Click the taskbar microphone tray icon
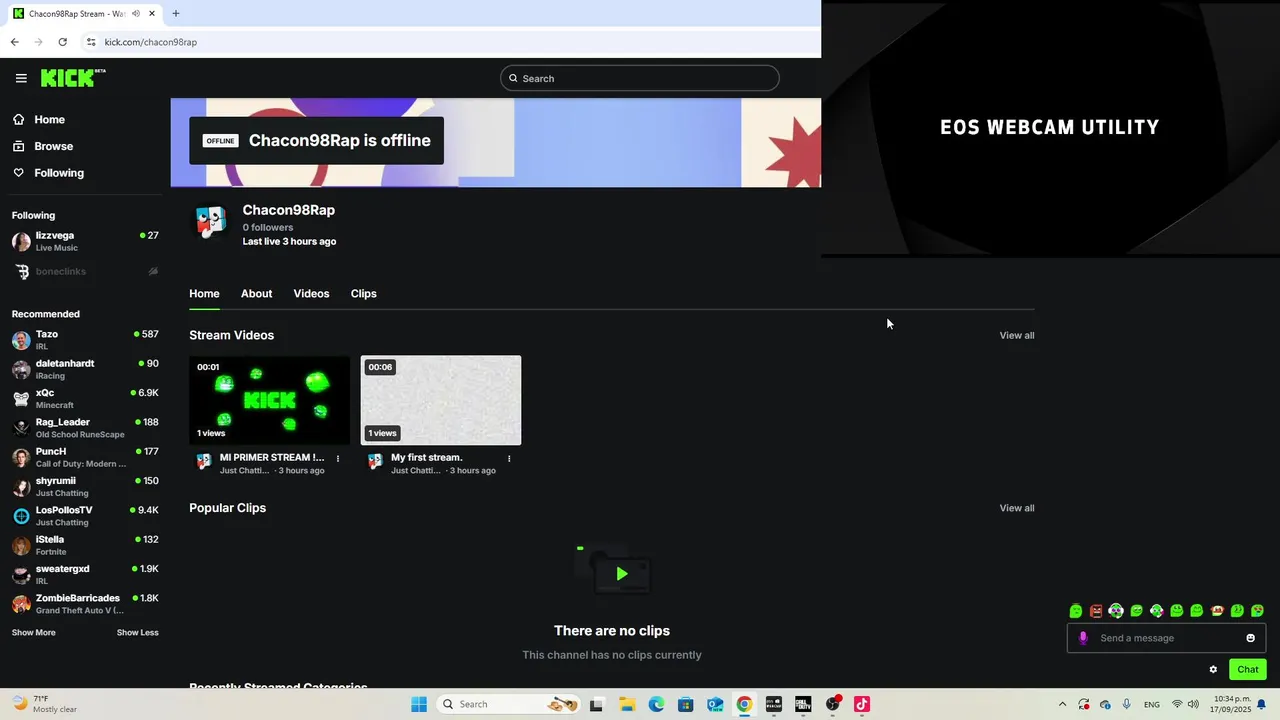 [1127, 705]
